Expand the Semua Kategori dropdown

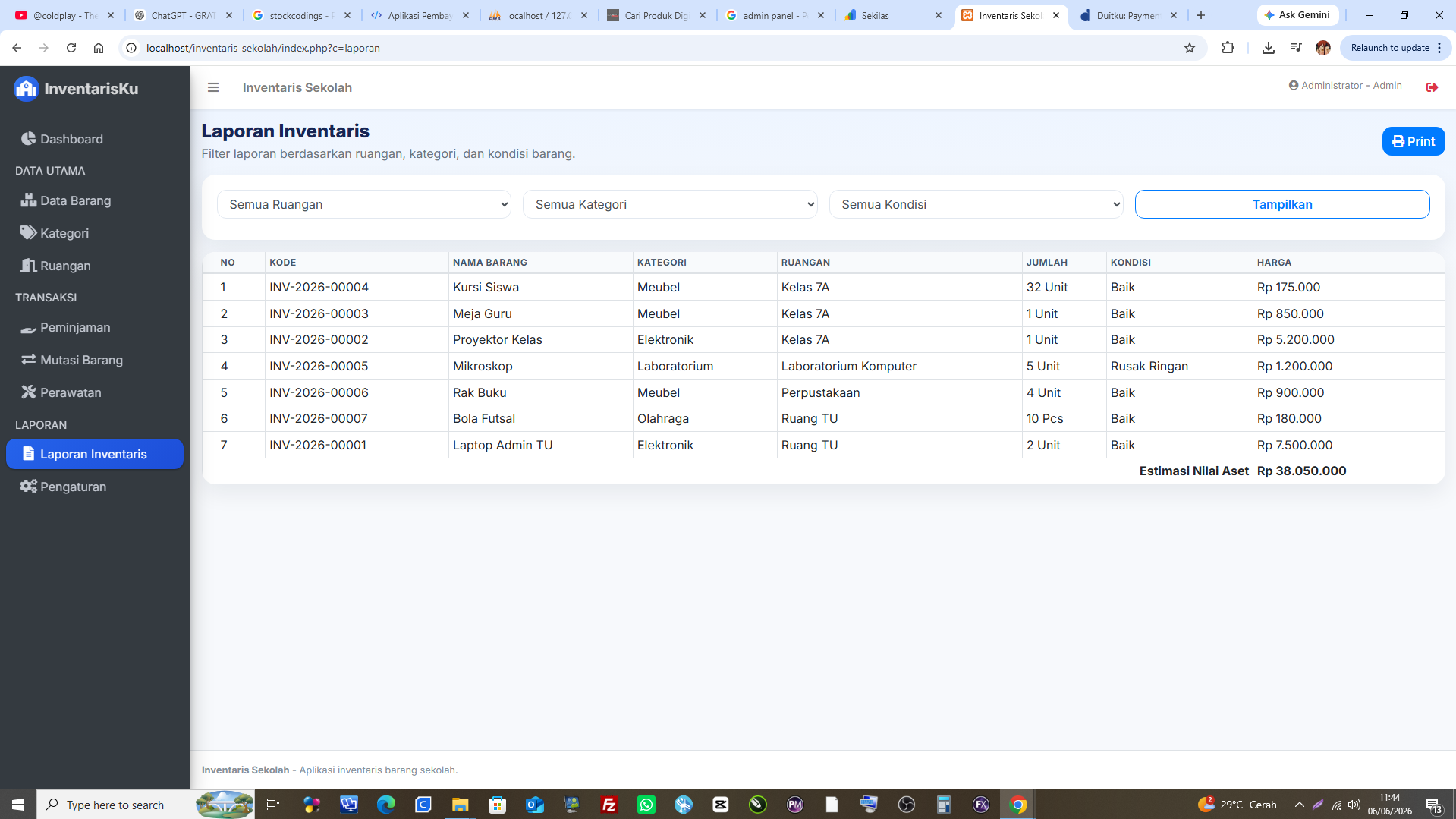pos(670,204)
